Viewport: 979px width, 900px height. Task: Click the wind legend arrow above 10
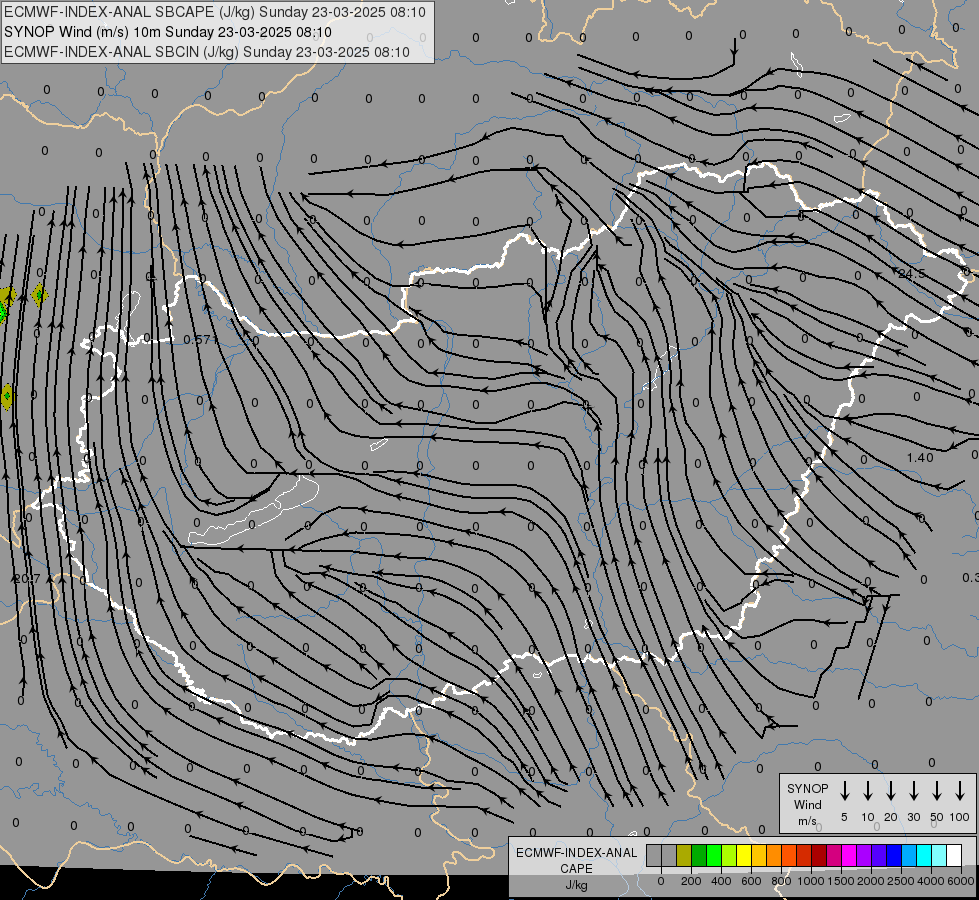point(868,790)
